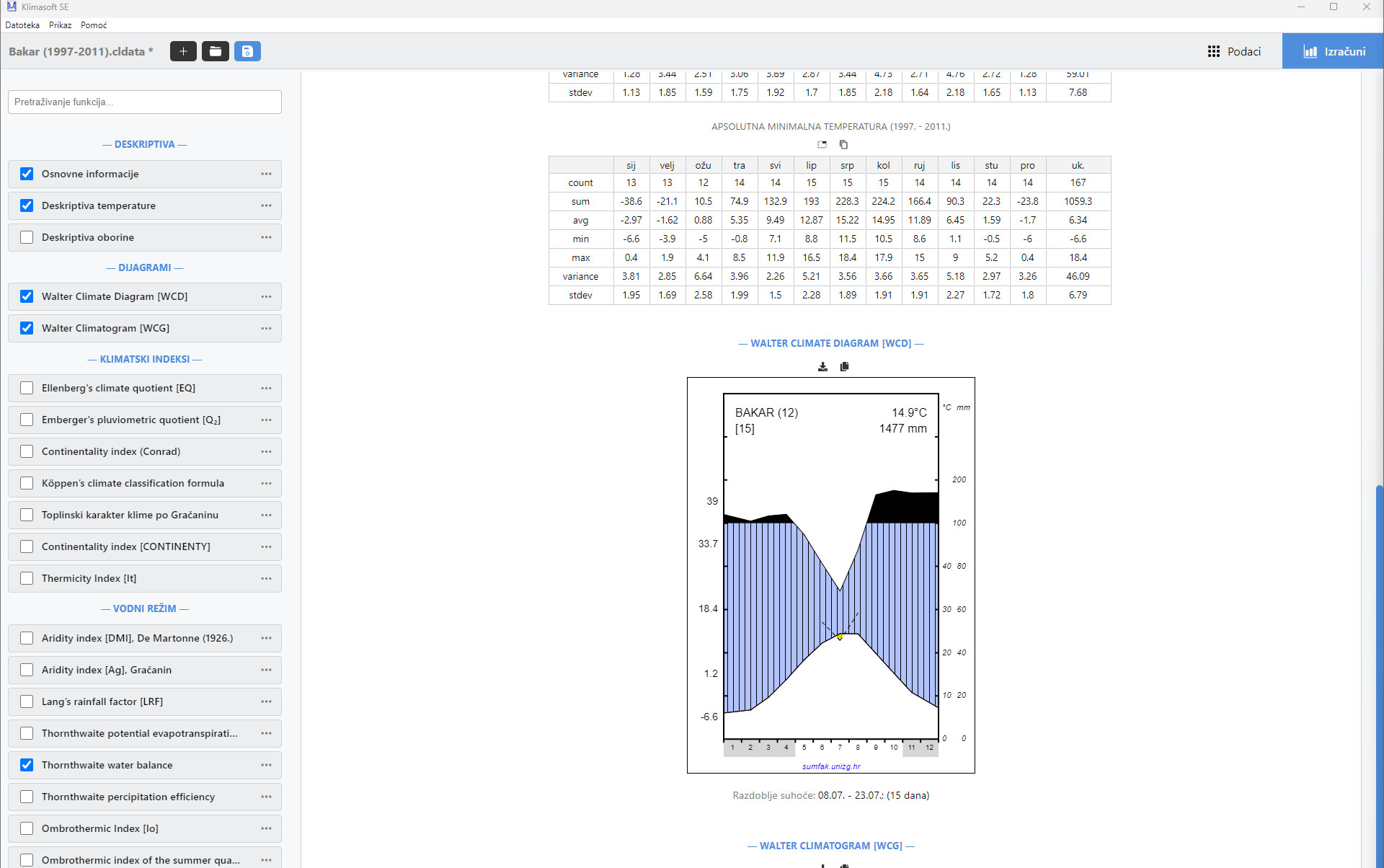Viewport: 1384px width, 868px height.
Task: Click the blue save file icon
Action: coord(247,51)
